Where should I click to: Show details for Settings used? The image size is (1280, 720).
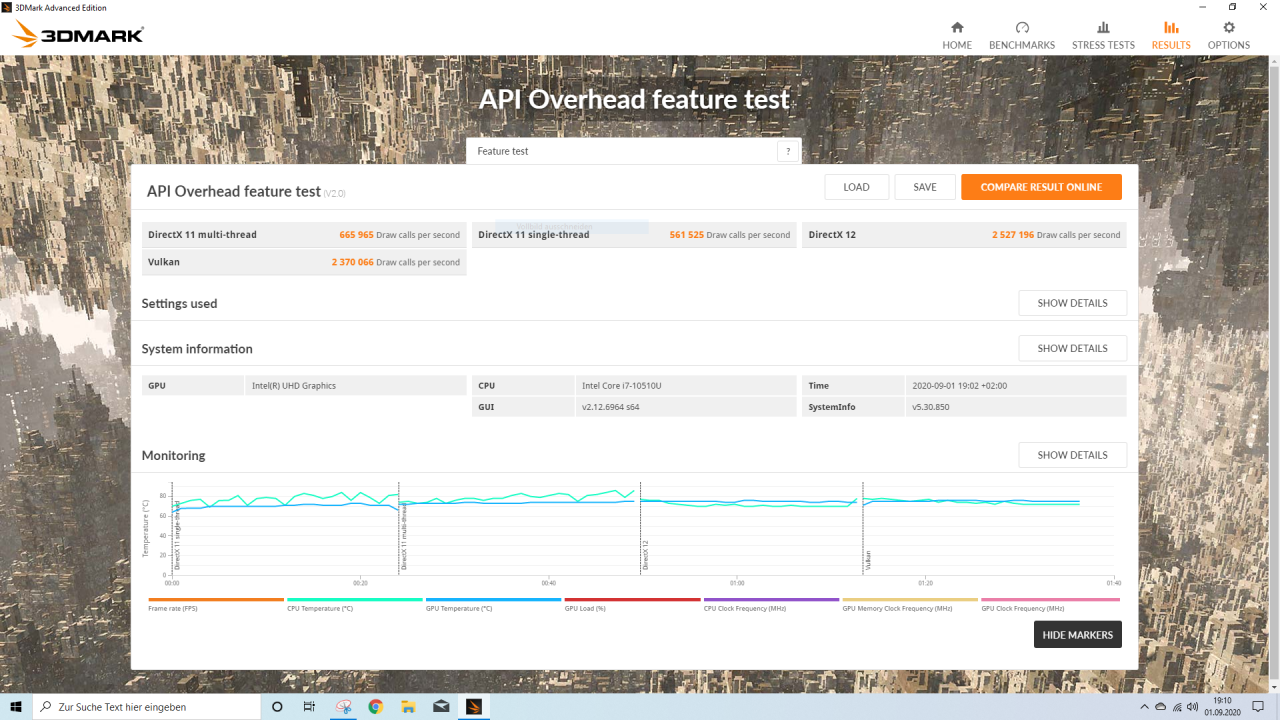1072,303
